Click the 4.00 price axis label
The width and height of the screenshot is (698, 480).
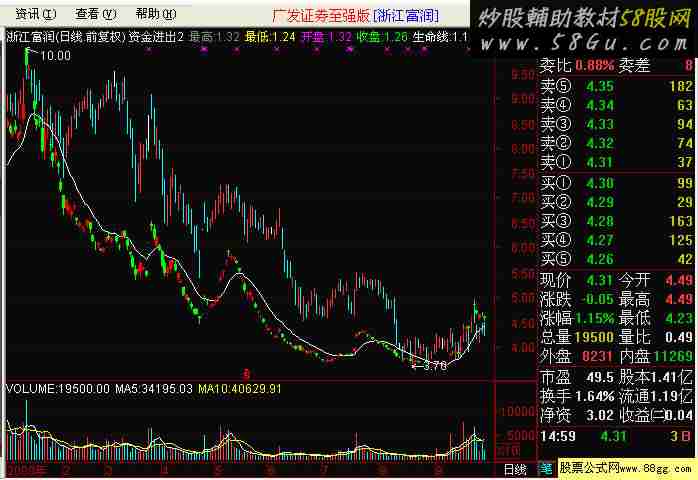(x=523, y=347)
